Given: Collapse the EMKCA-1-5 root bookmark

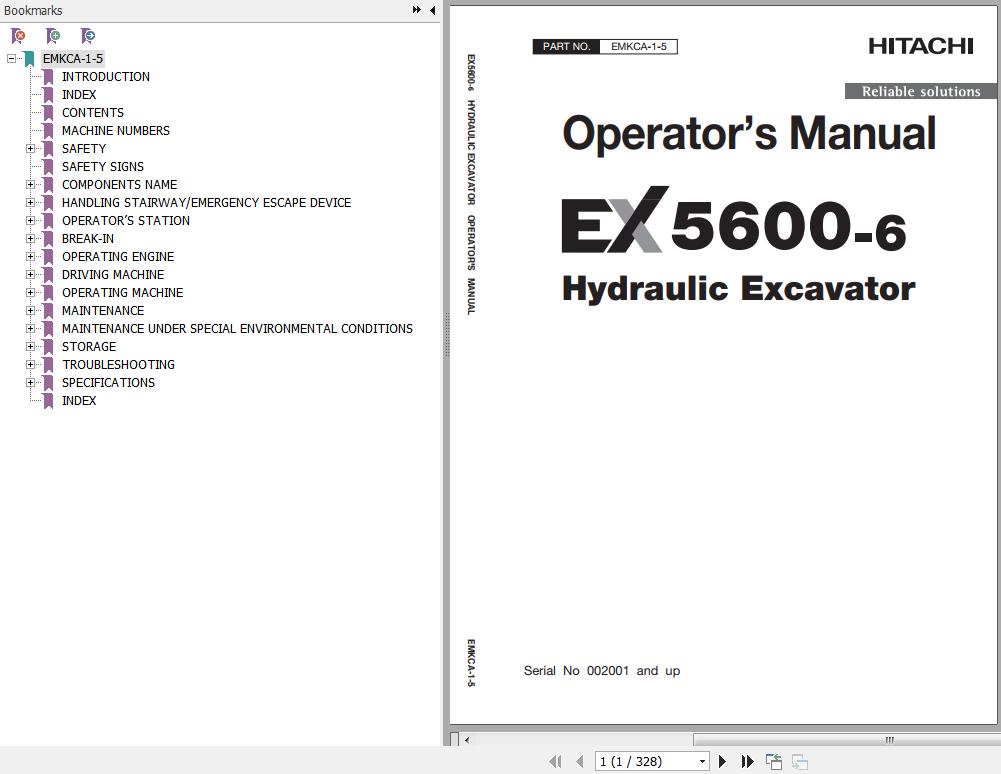Looking at the screenshot, I should [12, 59].
